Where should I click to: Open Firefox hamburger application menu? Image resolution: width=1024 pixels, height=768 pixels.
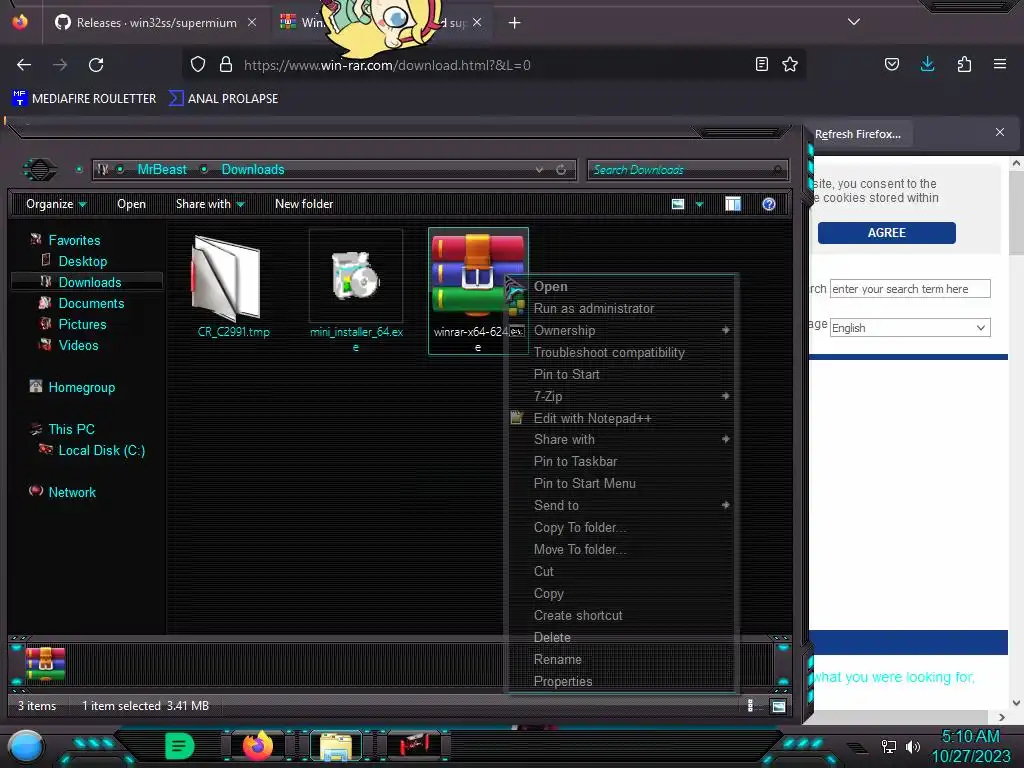pos(1000,64)
